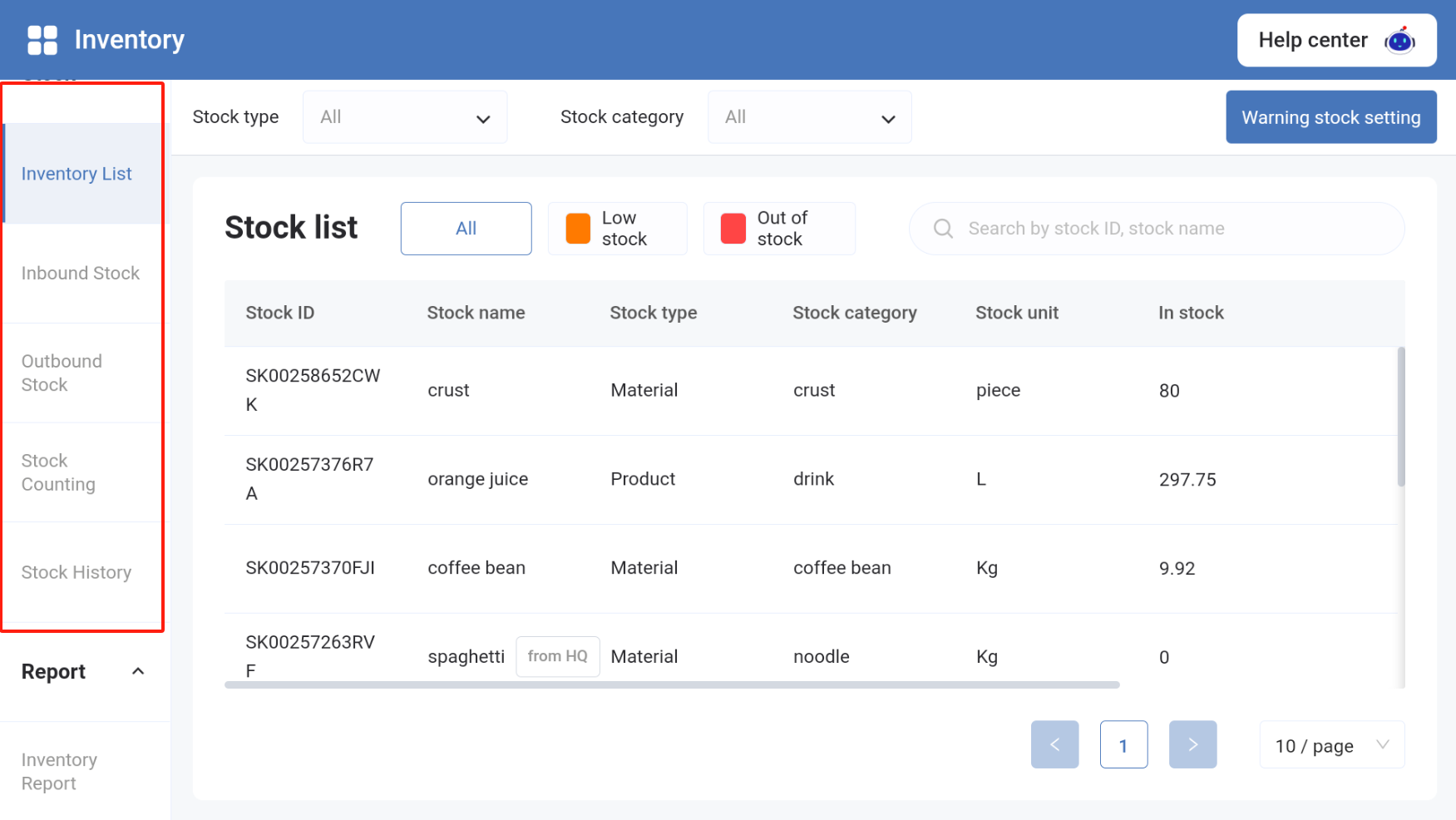This screenshot has width=1456, height=820.
Task: Open Stock History from the sidebar
Action: coord(77,572)
